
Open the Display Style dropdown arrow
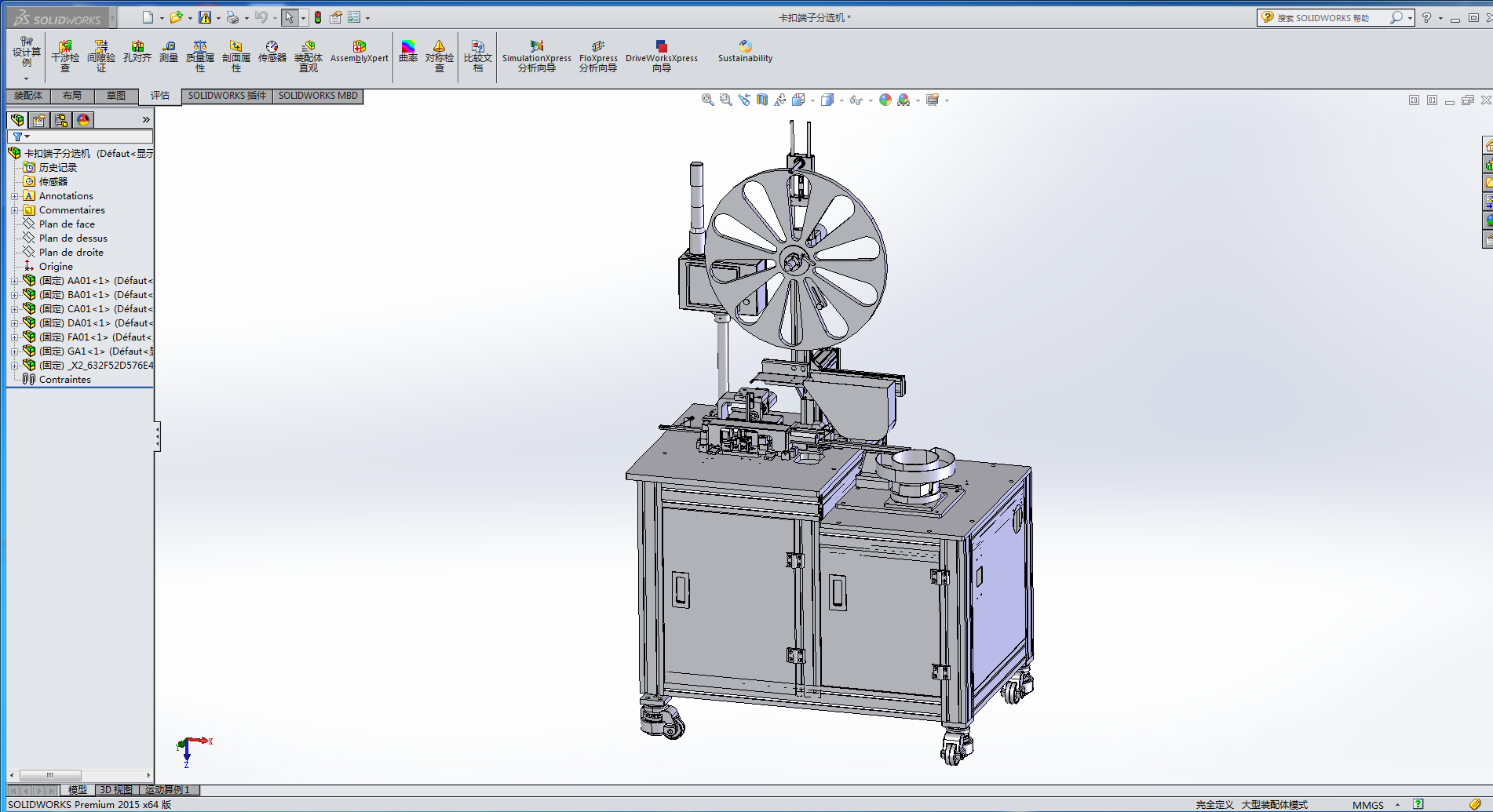(841, 100)
